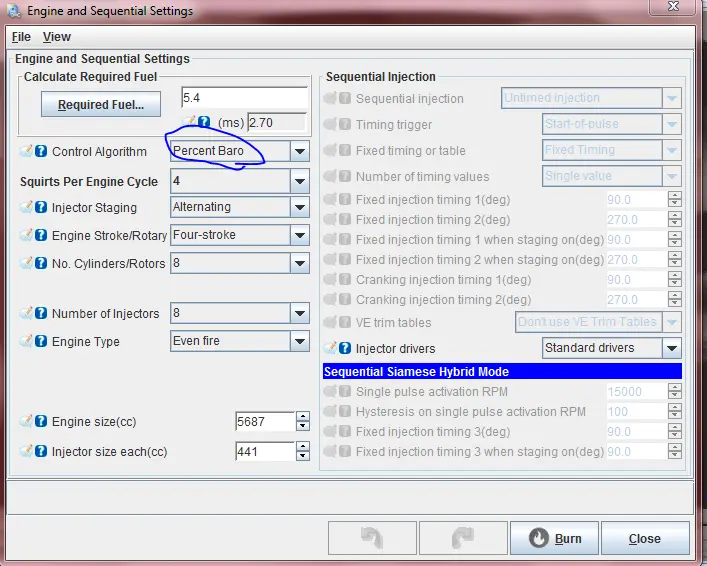Click Single pulse activation RPM 15000 field
The image size is (707, 566).
click(x=637, y=391)
